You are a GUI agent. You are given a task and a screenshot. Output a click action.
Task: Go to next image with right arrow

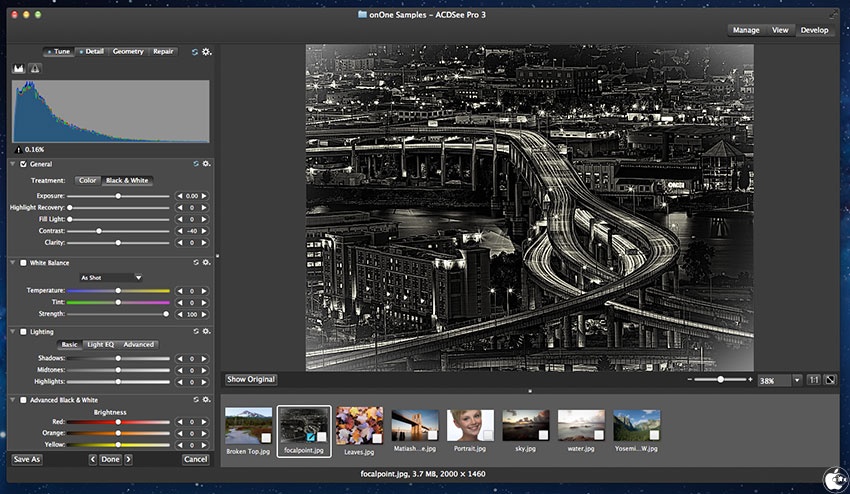pos(128,459)
